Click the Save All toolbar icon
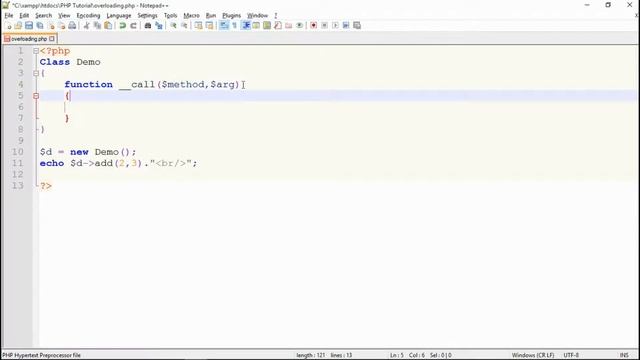Image resolution: width=640 pixels, height=360 pixels. coord(40,25)
